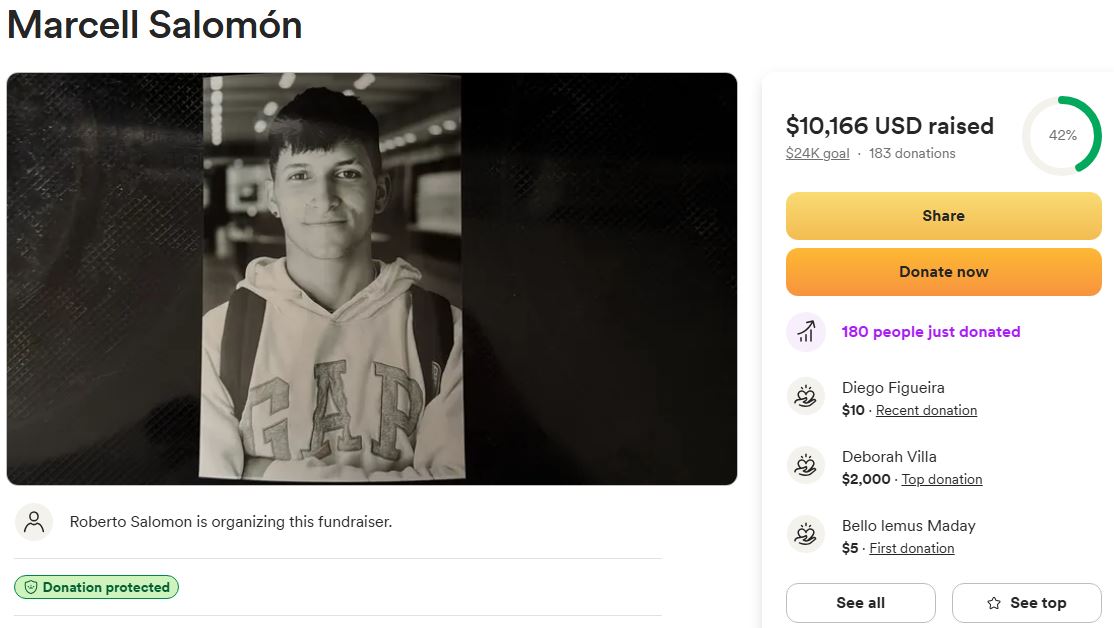Click the trending arrow icon beside donations
Image resolution: width=1114 pixels, height=628 pixels.
click(x=806, y=332)
